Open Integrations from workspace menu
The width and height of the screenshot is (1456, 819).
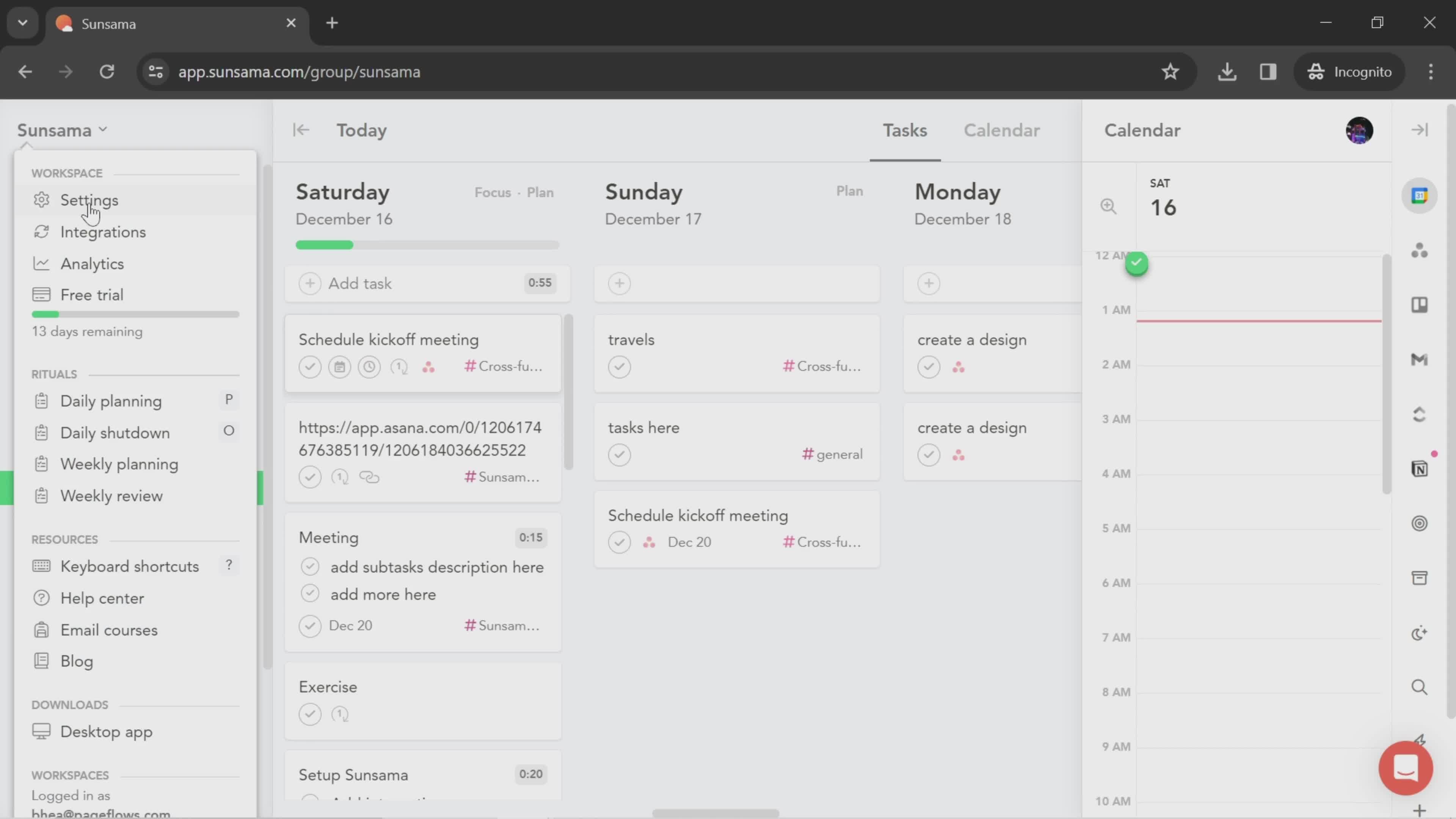(x=103, y=231)
